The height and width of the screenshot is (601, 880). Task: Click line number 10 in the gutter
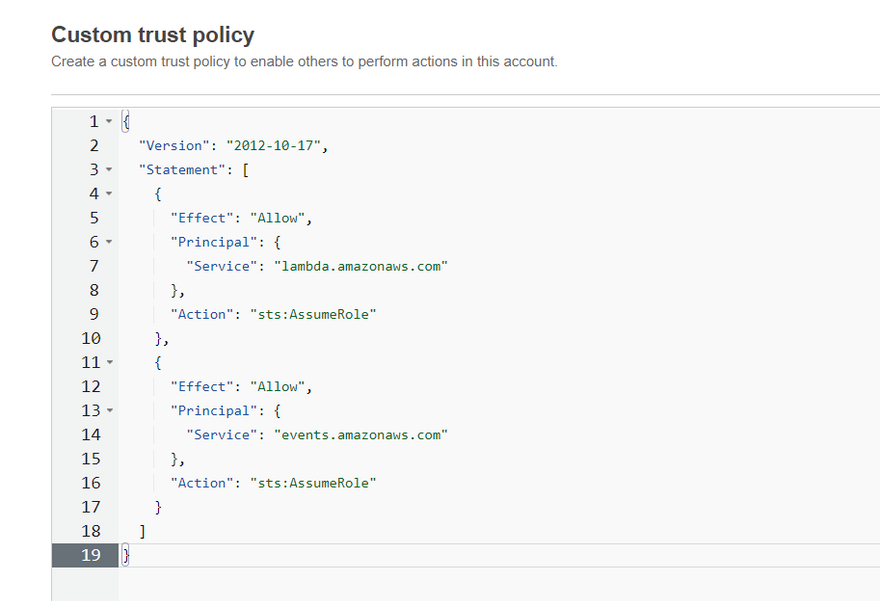(90, 338)
